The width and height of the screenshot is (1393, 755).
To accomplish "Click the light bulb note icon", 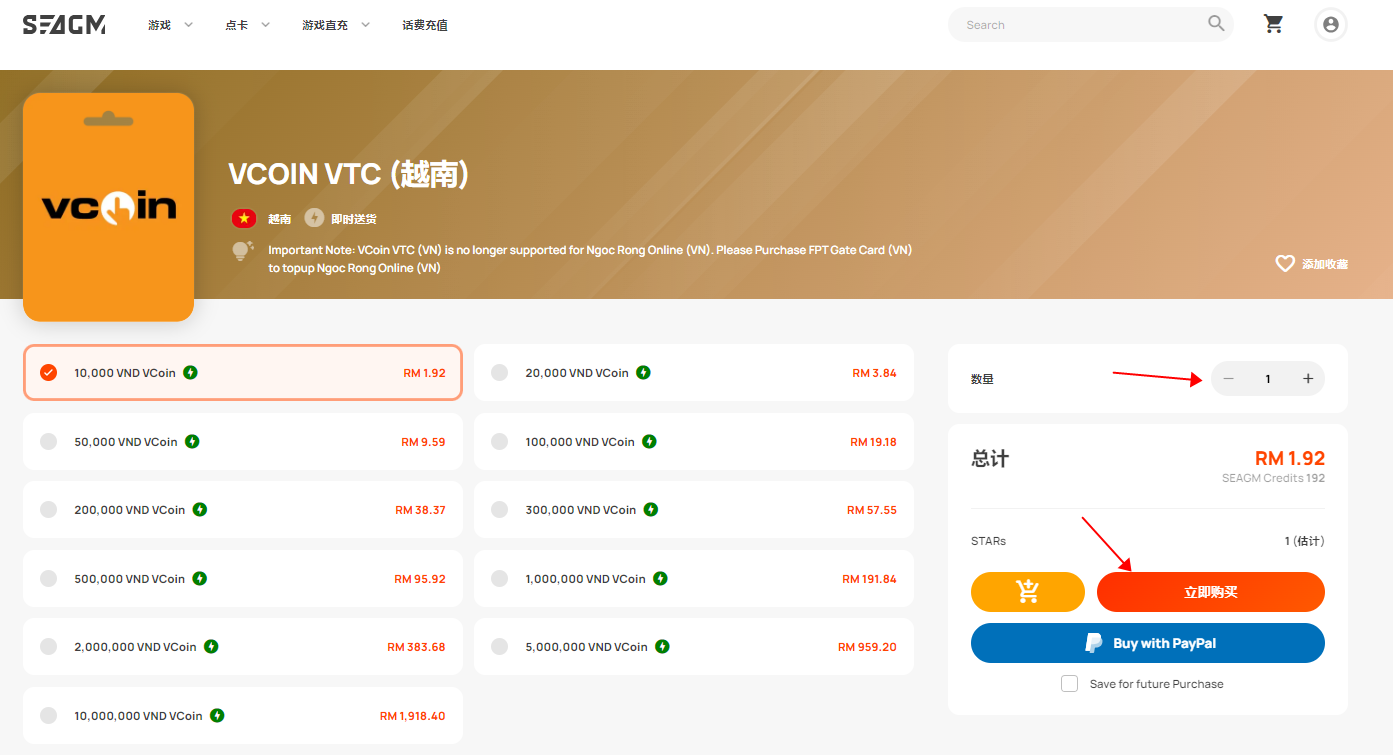I will [242, 251].
